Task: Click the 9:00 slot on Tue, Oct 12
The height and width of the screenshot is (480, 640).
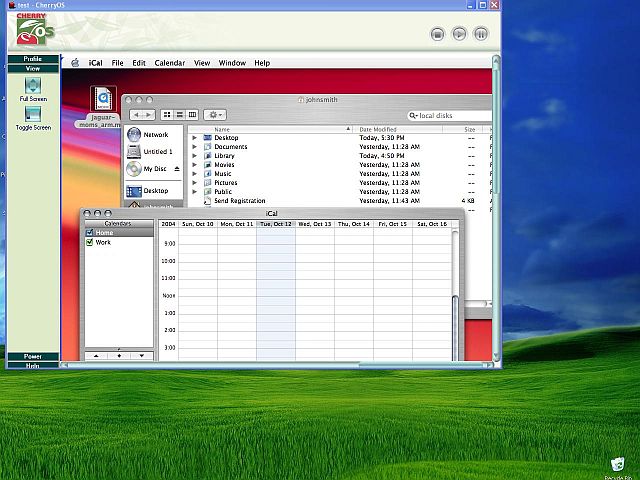Action: pos(276,248)
